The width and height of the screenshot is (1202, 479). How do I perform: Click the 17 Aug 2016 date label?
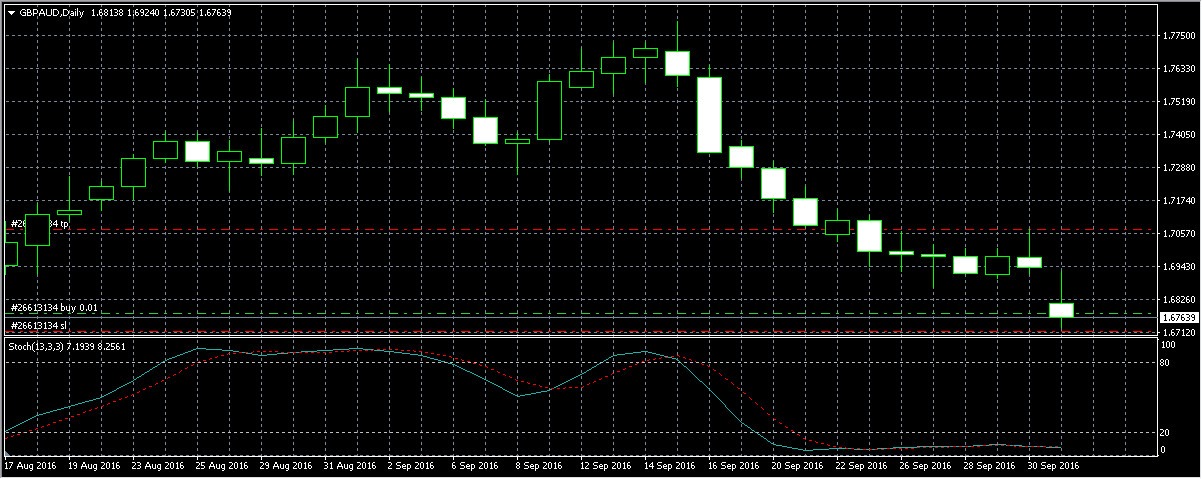click(x=32, y=466)
